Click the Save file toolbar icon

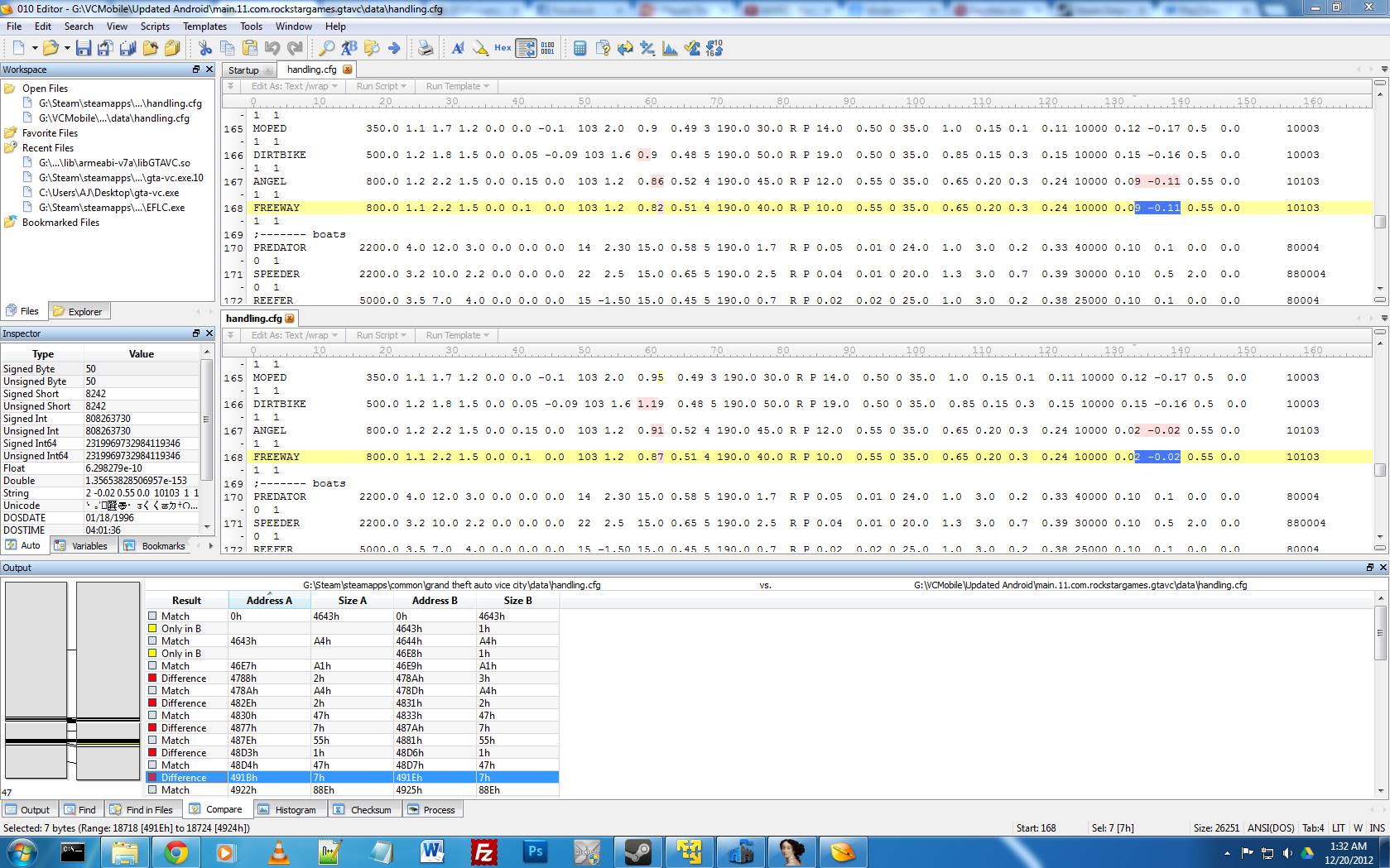[x=84, y=48]
